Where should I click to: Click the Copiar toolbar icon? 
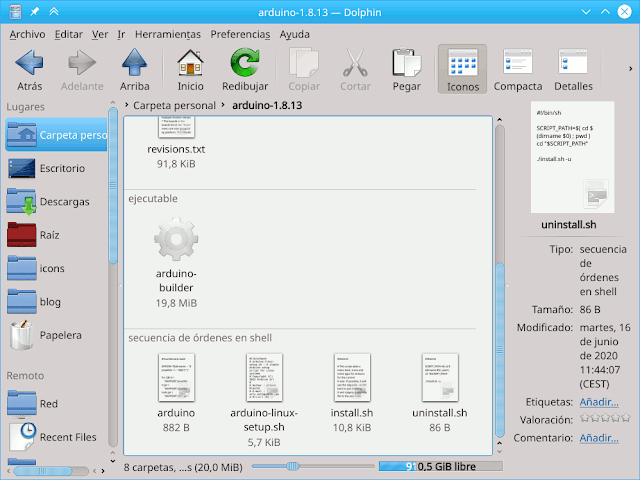pos(304,70)
